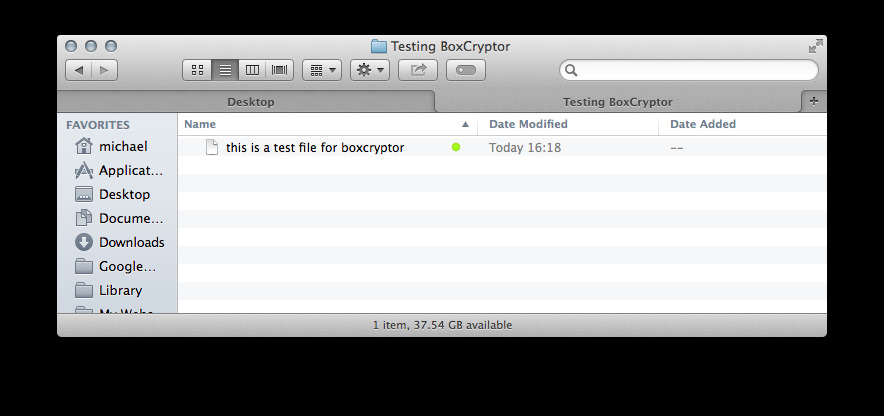
Task: Switch to list view
Action: click(225, 70)
